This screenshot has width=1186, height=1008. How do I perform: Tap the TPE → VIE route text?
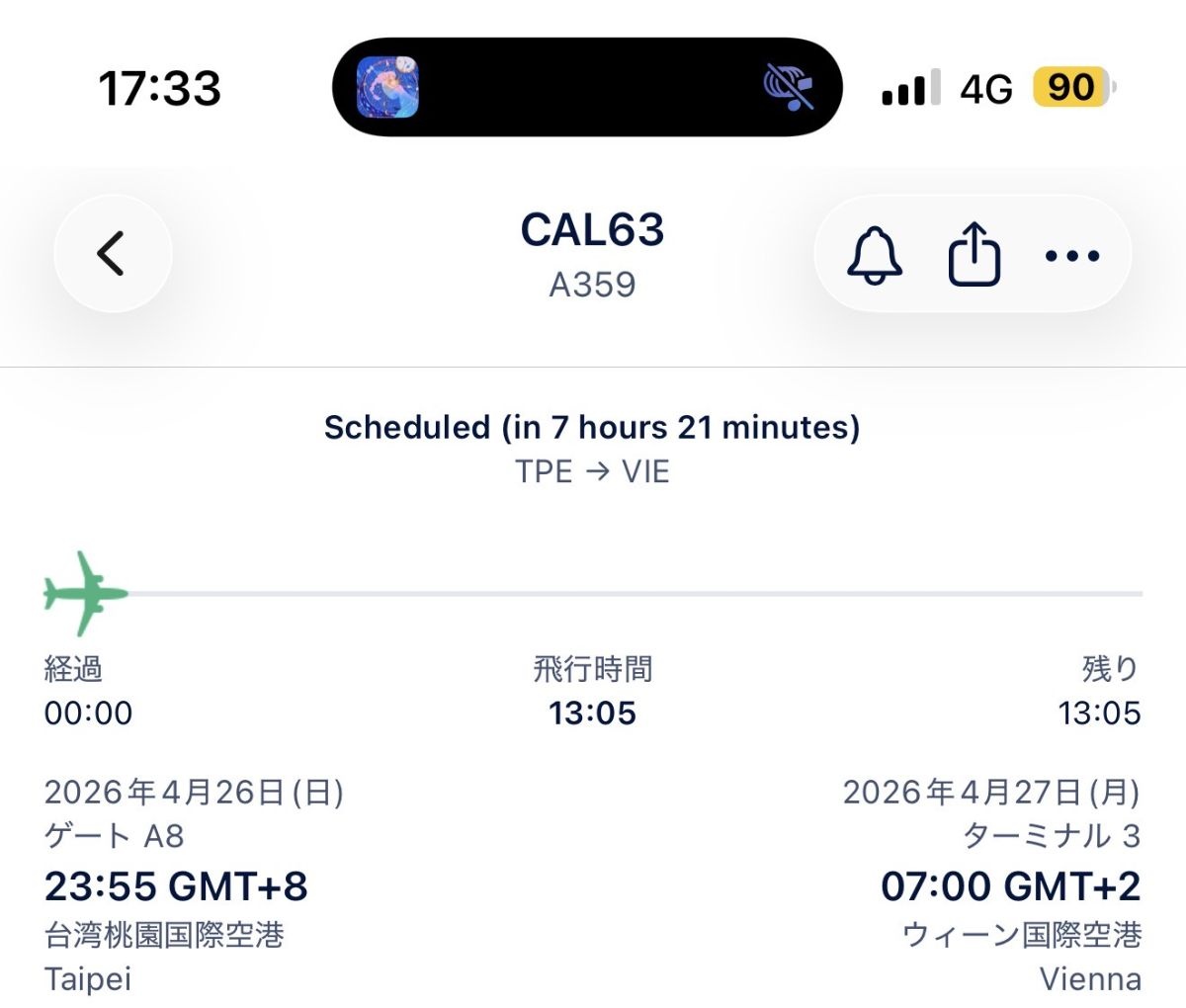592,471
